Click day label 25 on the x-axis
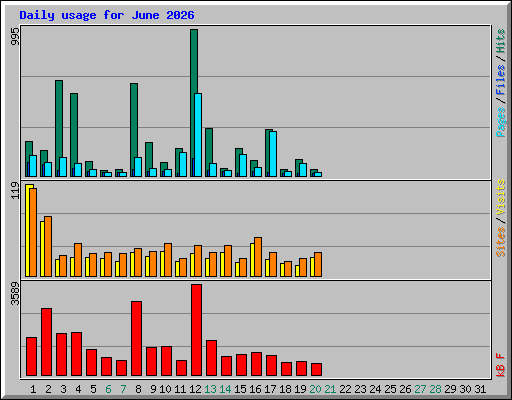Screen dimensions: 512x400 point(390,389)
